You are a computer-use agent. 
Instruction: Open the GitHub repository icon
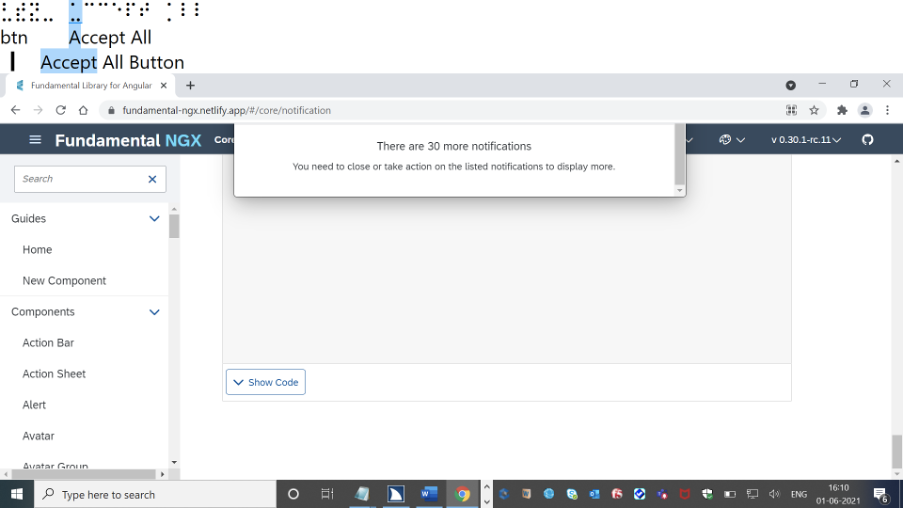pos(868,140)
